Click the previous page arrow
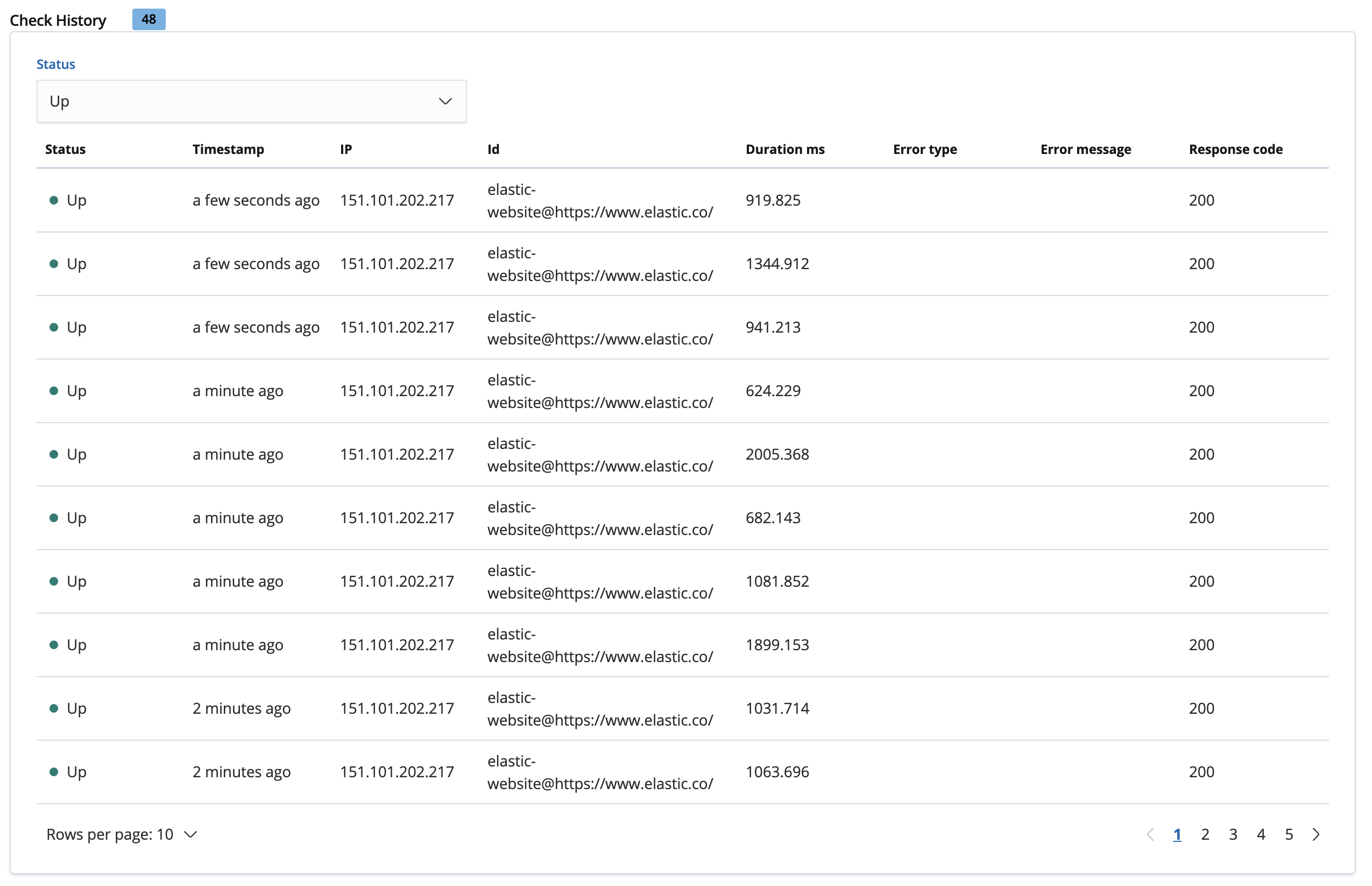 1151,834
